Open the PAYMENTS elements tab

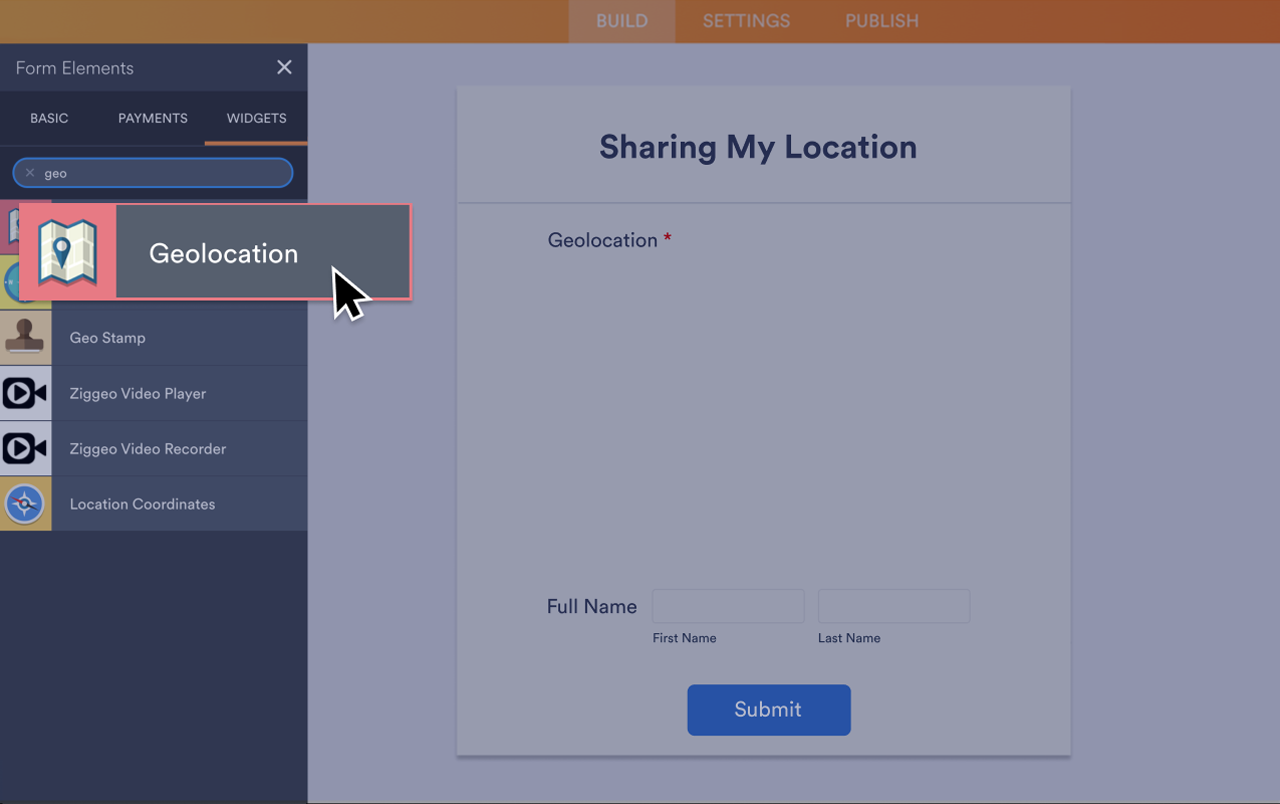pyautogui.click(x=152, y=118)
